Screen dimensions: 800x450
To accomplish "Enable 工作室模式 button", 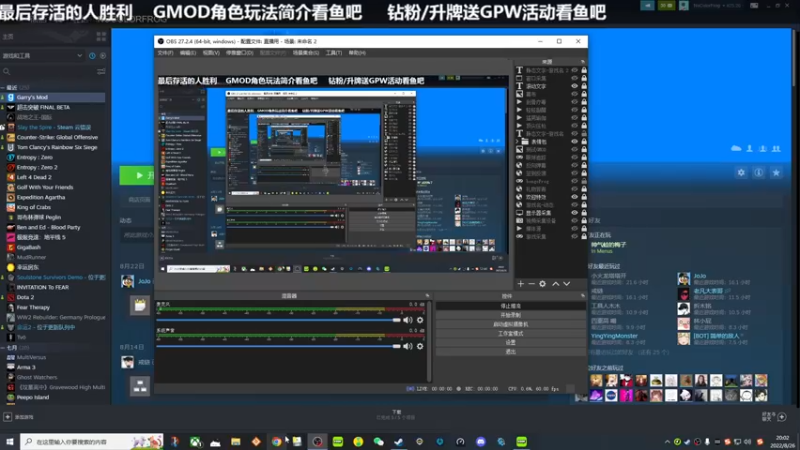I will (511, 334).
